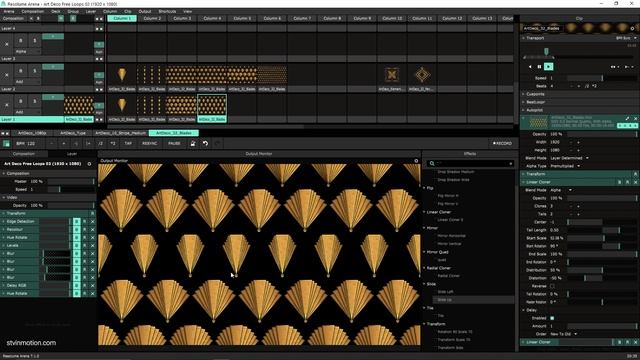Screen dimensions: 640x360
Task: Open the clip panel settings gear icon
Action: [x=632, y=29]
